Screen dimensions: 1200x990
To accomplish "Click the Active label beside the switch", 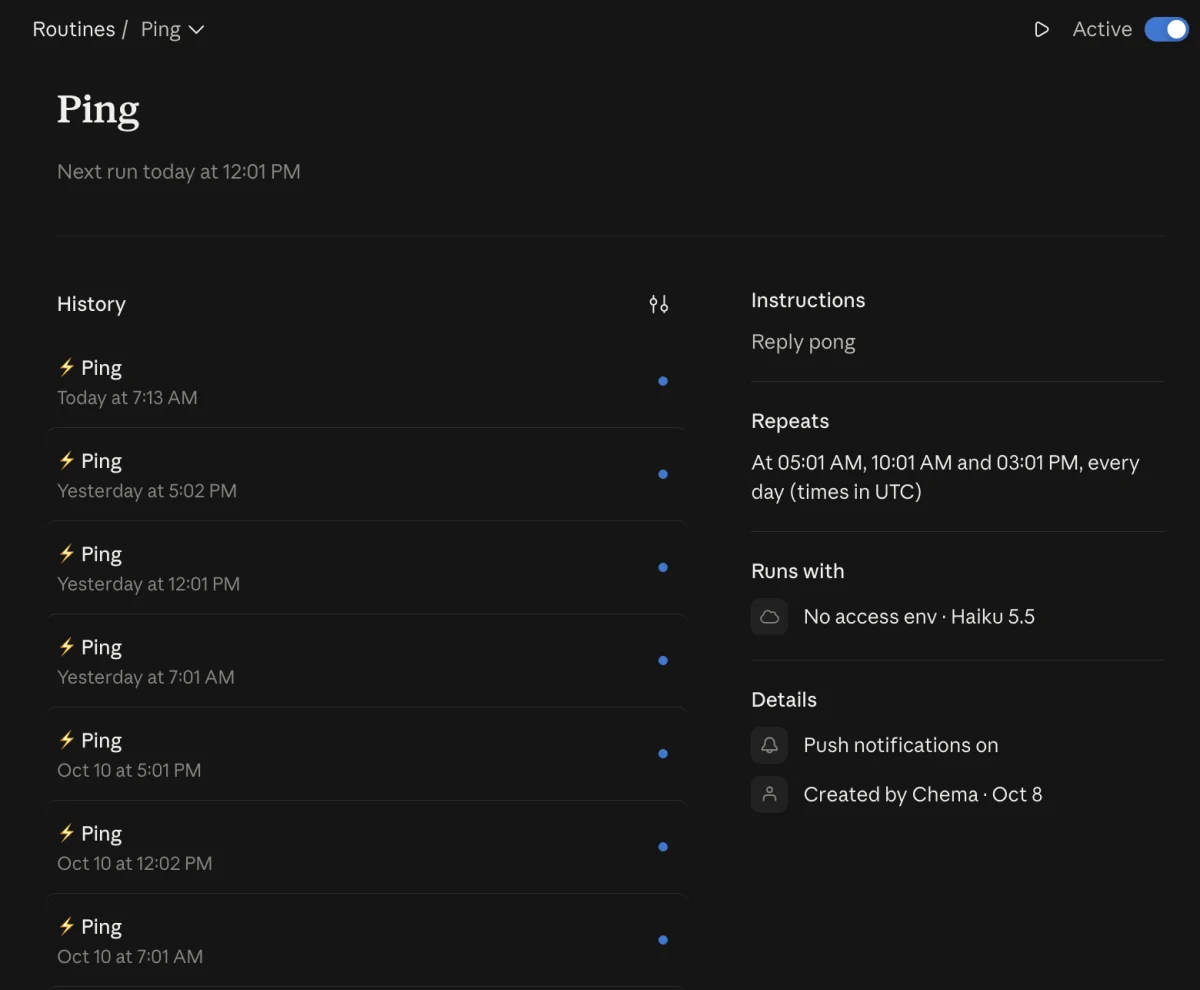I will (x=1102, y=30).
